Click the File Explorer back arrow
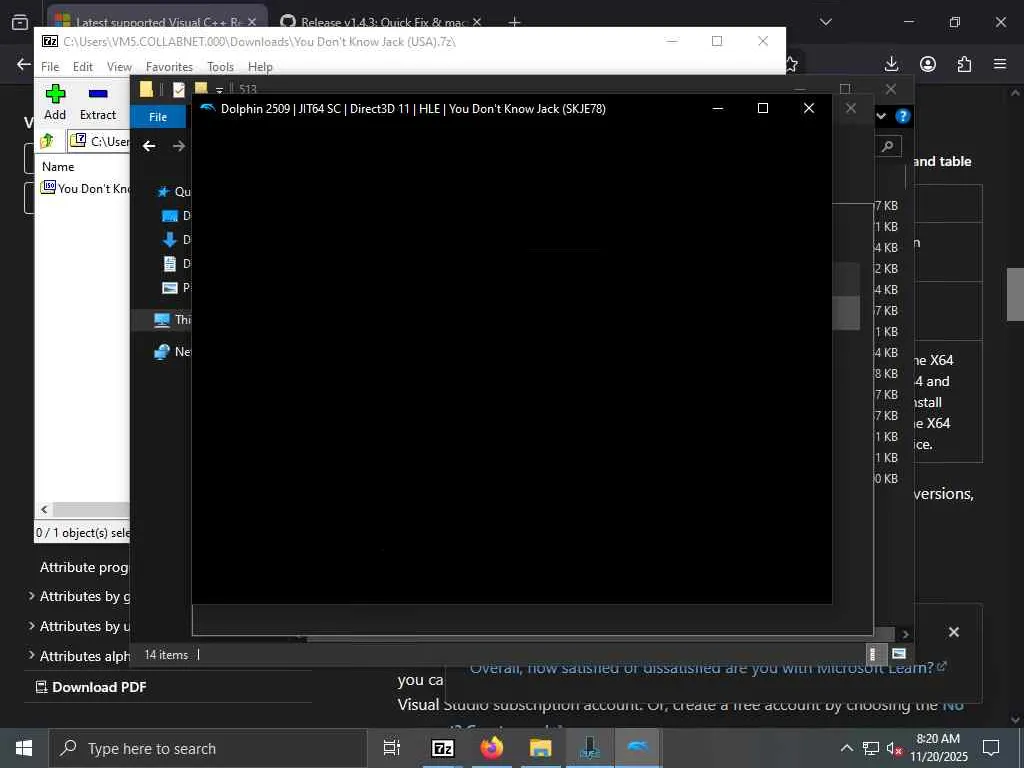Image resolution: width=1024 pixels, height=768 pixels. coord(149,146)
